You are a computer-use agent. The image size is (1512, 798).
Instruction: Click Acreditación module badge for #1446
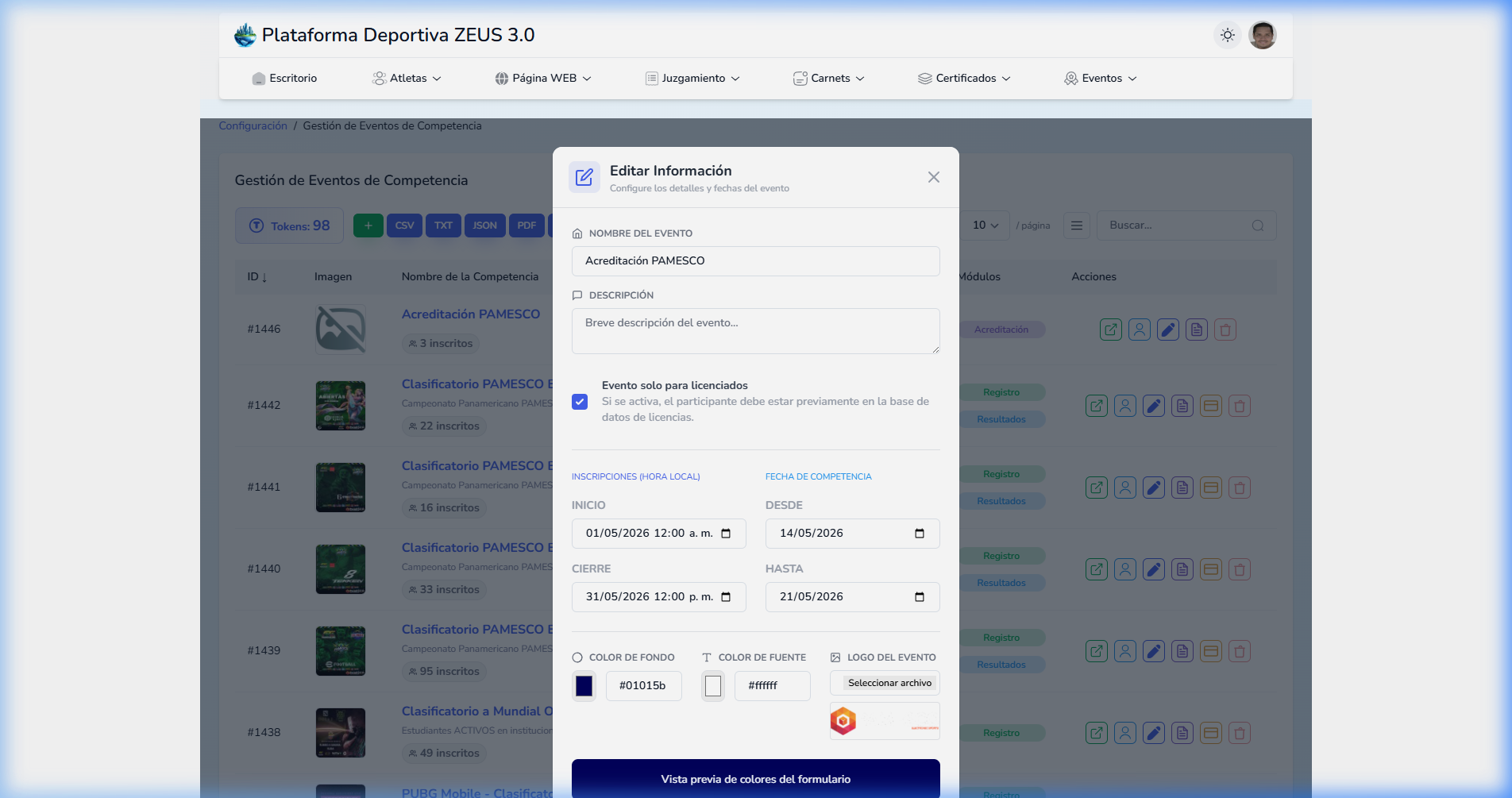[x=1001, y=330]
